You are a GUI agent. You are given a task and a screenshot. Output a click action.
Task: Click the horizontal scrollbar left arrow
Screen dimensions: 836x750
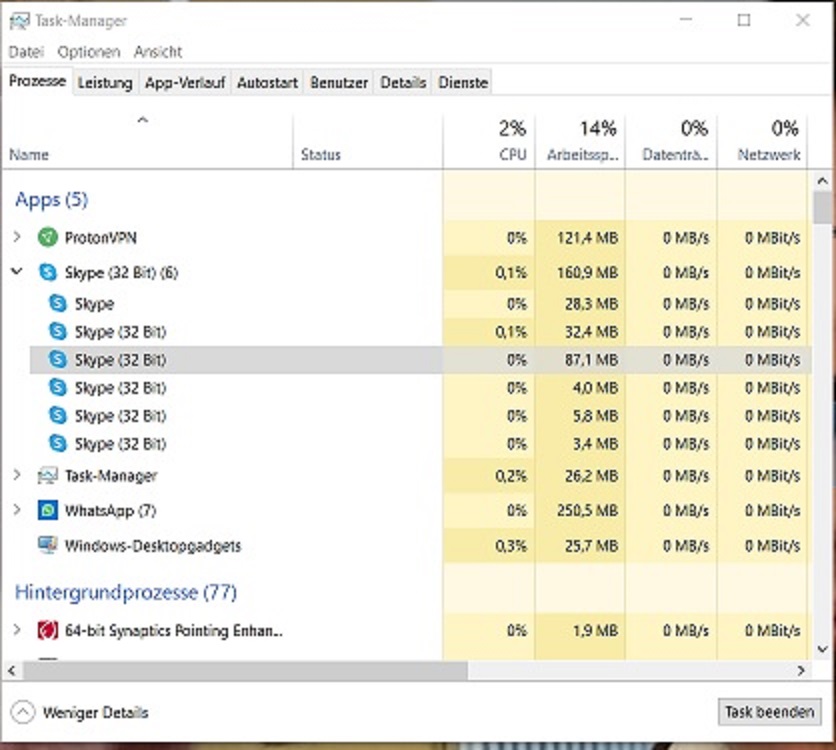pyautogui.click(x=12, y=671)
